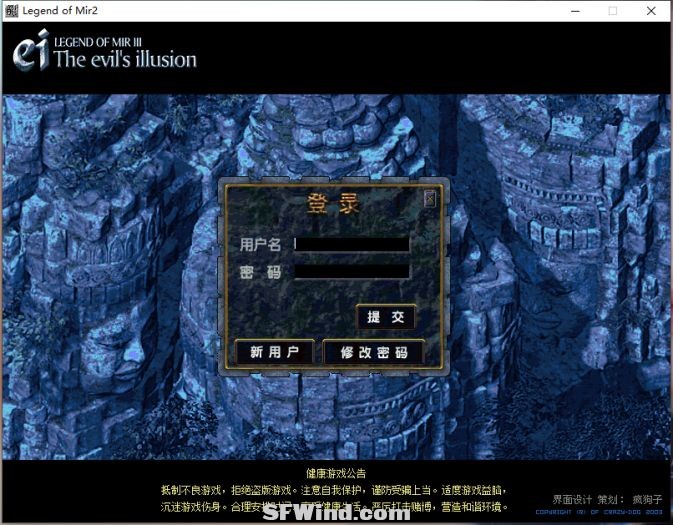
Task: Open new user registration via 新用户
Action: pos(275,352)
